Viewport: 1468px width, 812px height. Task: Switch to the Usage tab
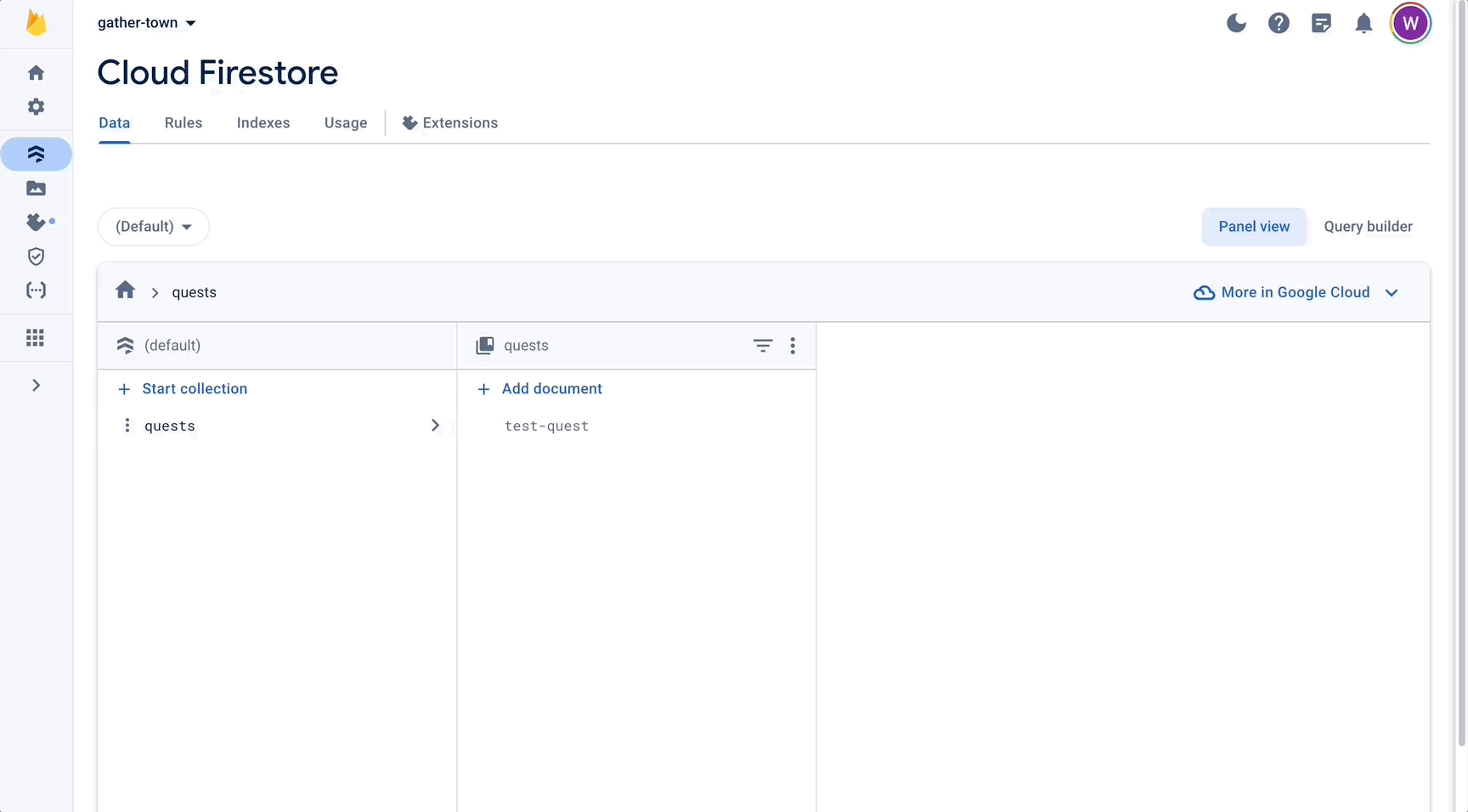[x=346, y=123]
